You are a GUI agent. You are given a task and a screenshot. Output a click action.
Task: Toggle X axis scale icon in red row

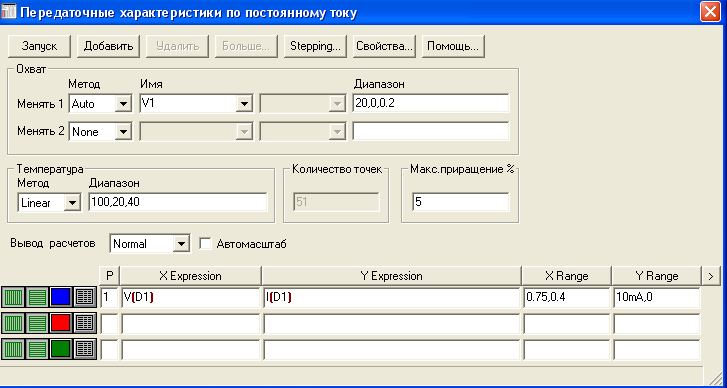point(14,323)
